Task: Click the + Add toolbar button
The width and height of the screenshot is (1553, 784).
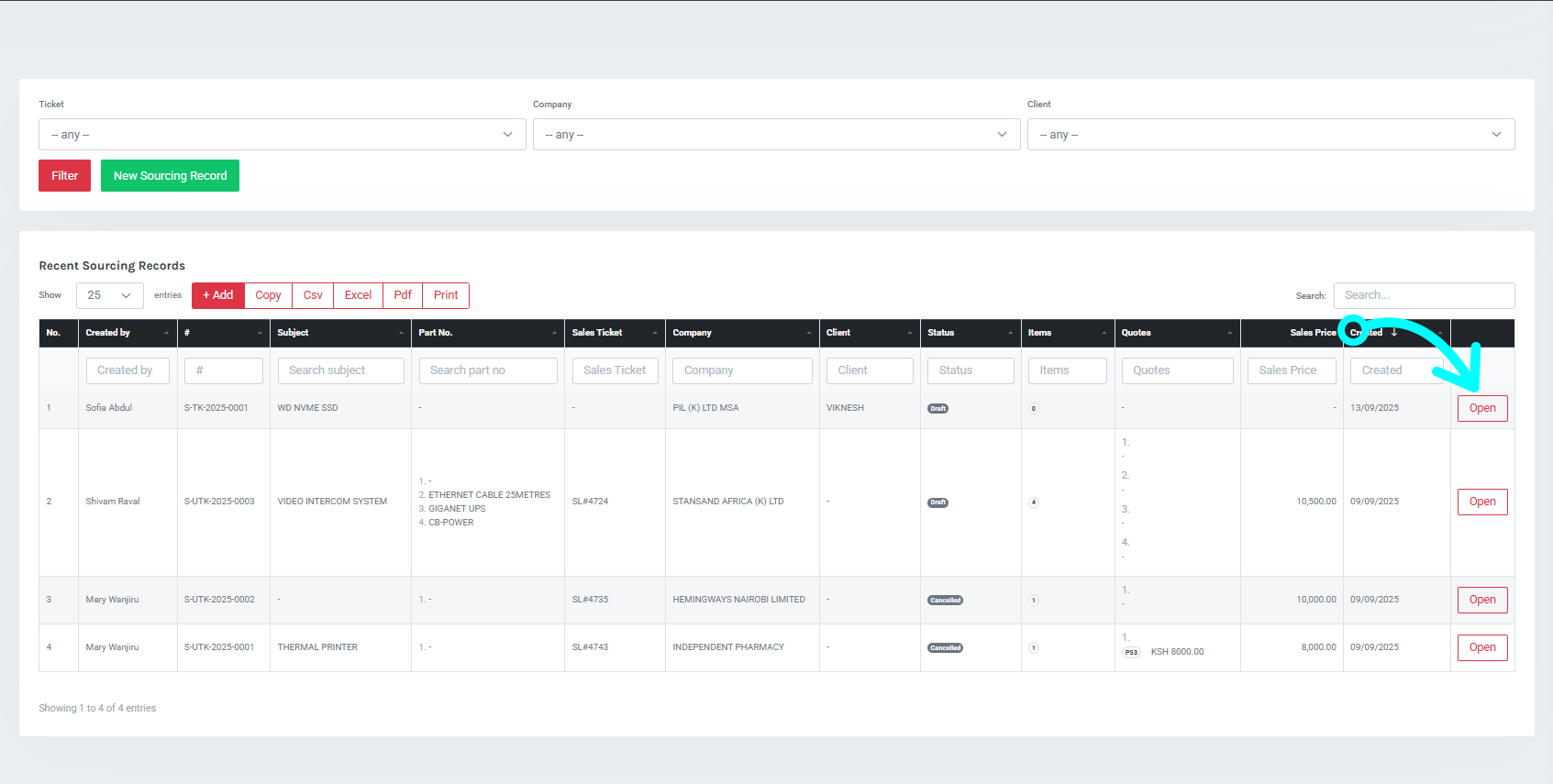Action: tap(218, 295)
